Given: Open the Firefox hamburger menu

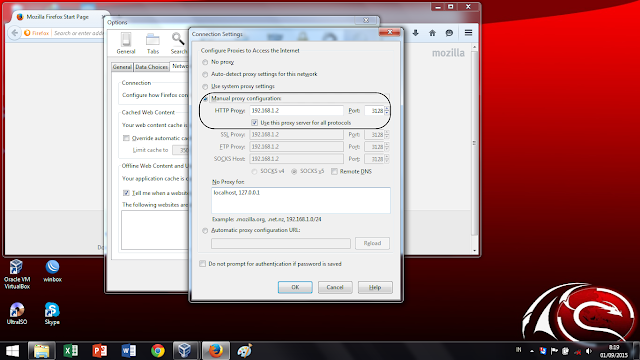Looking at the screenshot, I should pyautogui.click(x=468, y=33).
